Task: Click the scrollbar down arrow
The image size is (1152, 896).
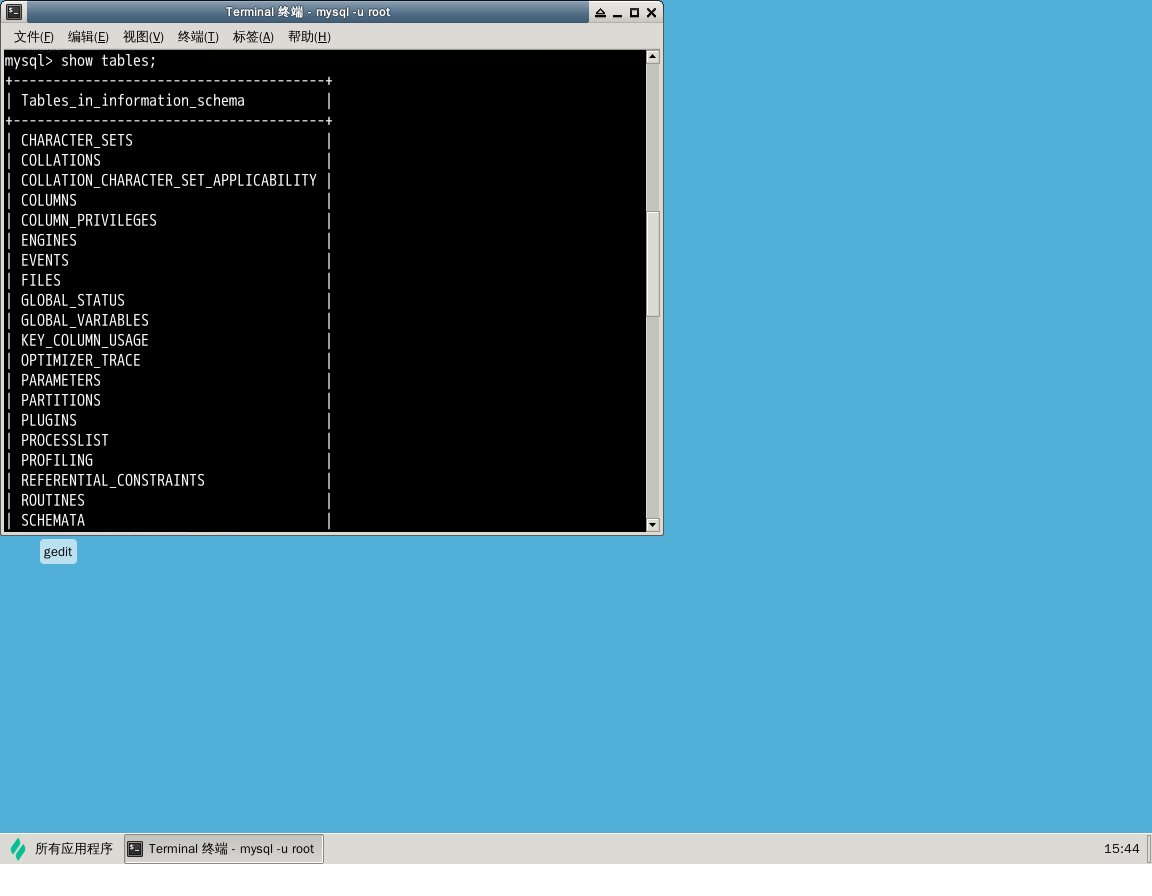Action: pyautogui.click(x=653, y=524)
